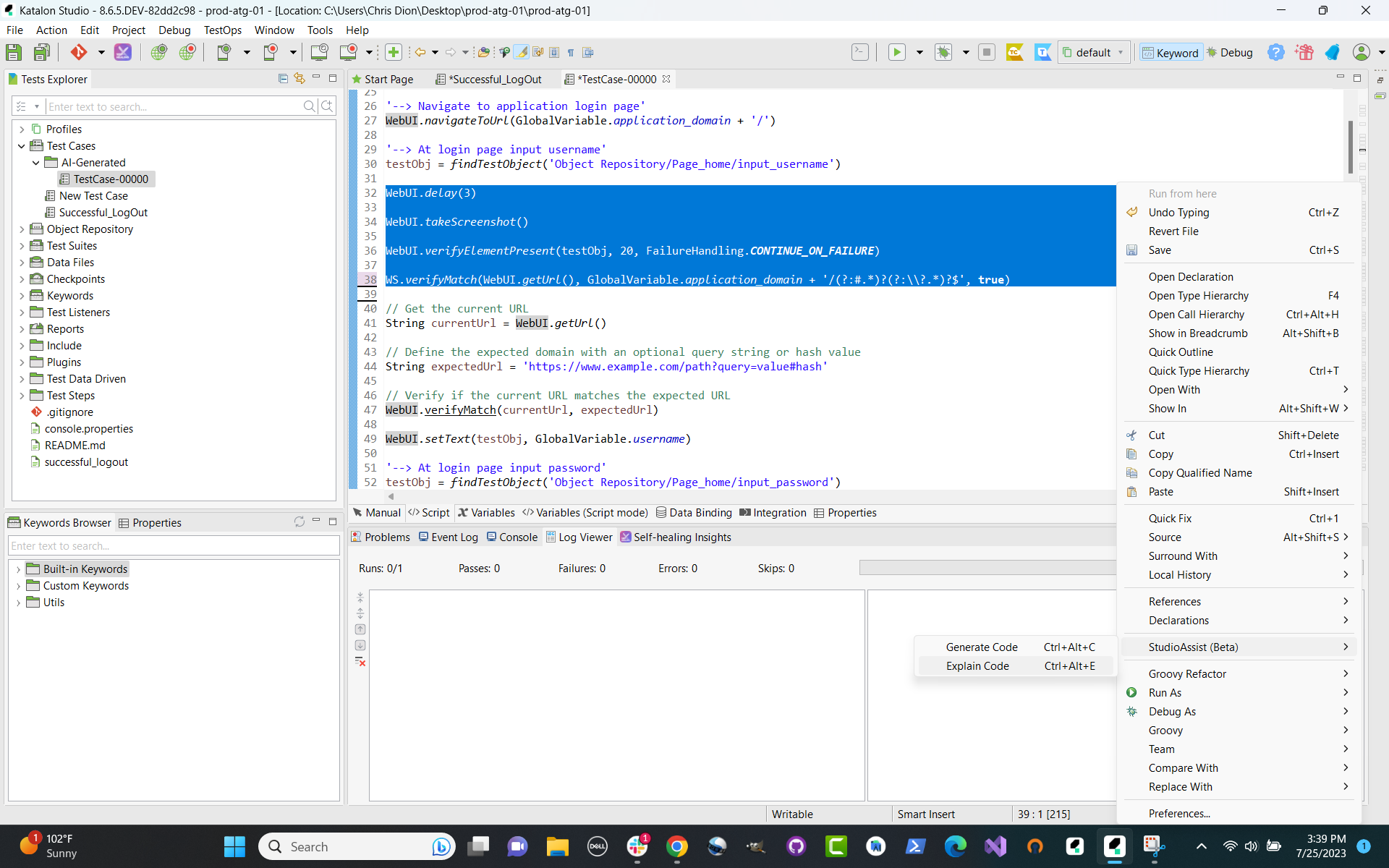Open the StudioAssist (Beta) submenu

[x=1239, y=647]
